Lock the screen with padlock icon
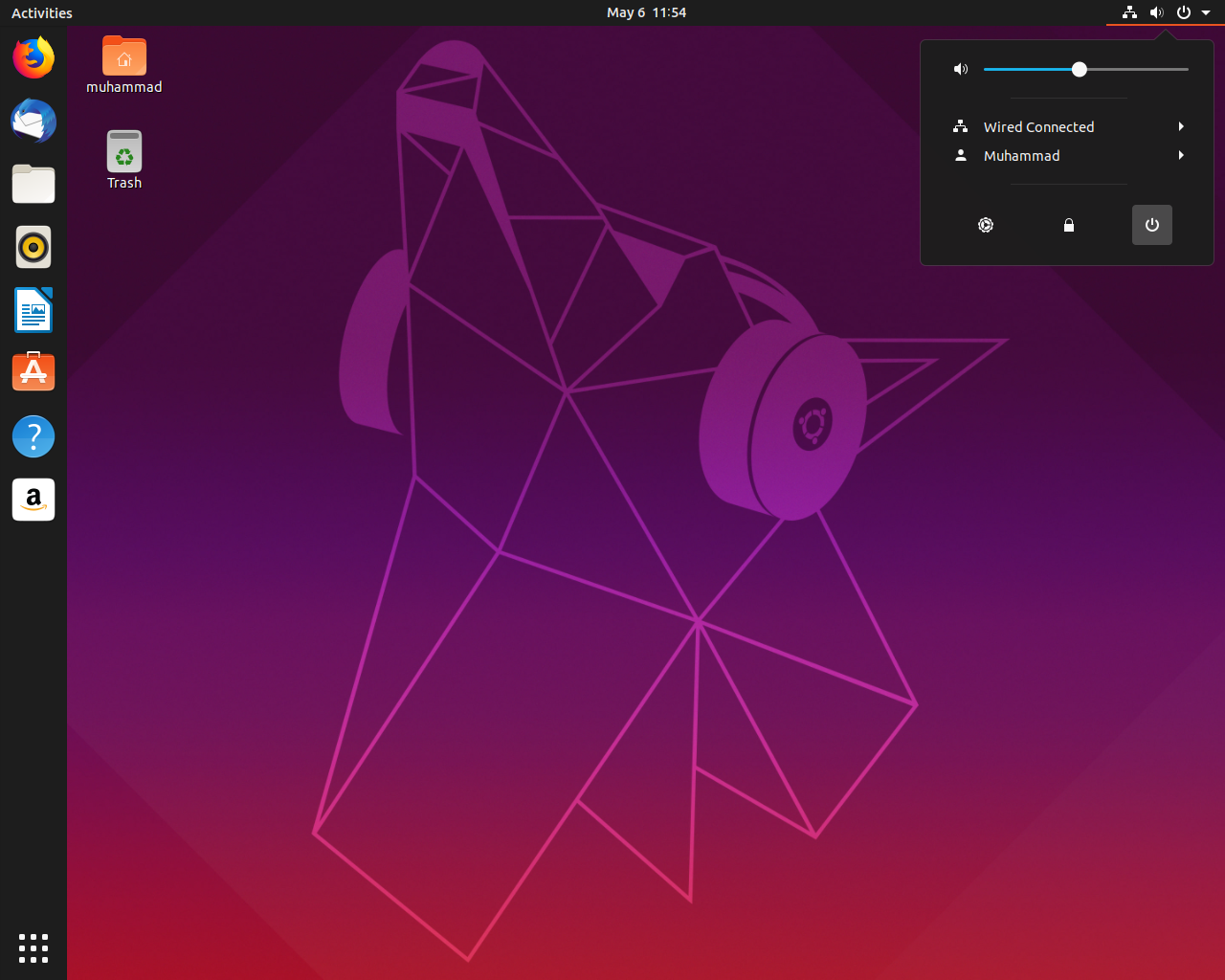This screenshot has height=980, width=1225. coord(1069,225)
